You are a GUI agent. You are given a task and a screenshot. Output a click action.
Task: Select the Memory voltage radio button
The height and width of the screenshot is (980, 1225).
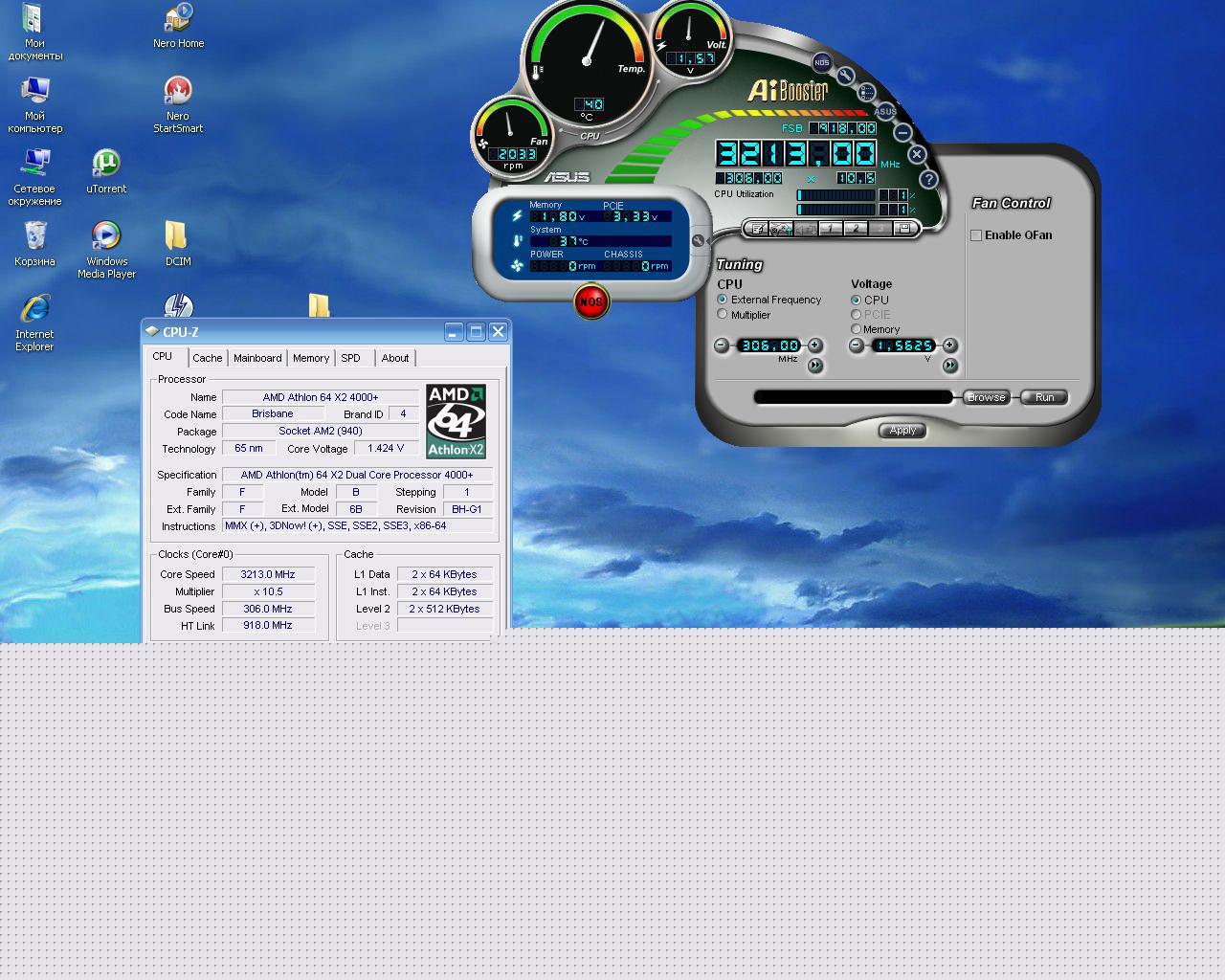[857, 329]
